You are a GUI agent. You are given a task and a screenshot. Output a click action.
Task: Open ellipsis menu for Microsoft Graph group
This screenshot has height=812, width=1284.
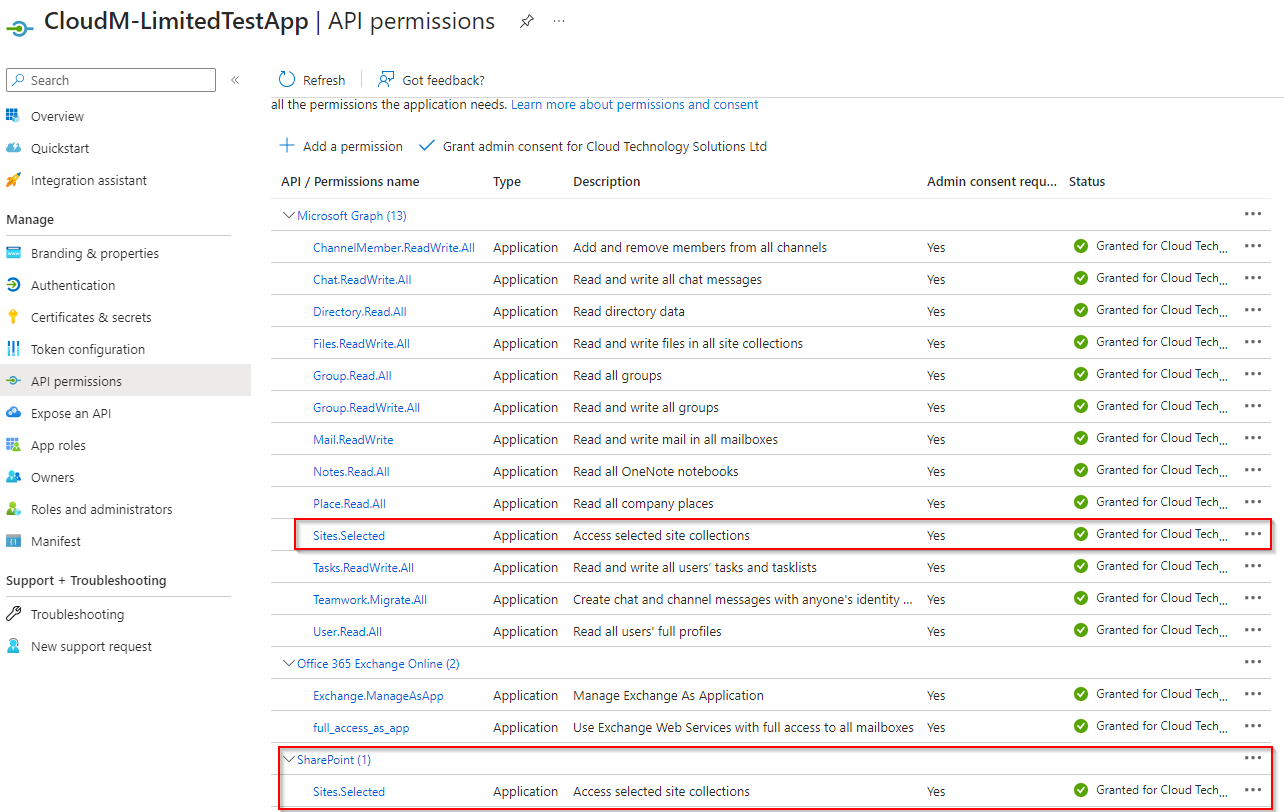click(1253, 214)
